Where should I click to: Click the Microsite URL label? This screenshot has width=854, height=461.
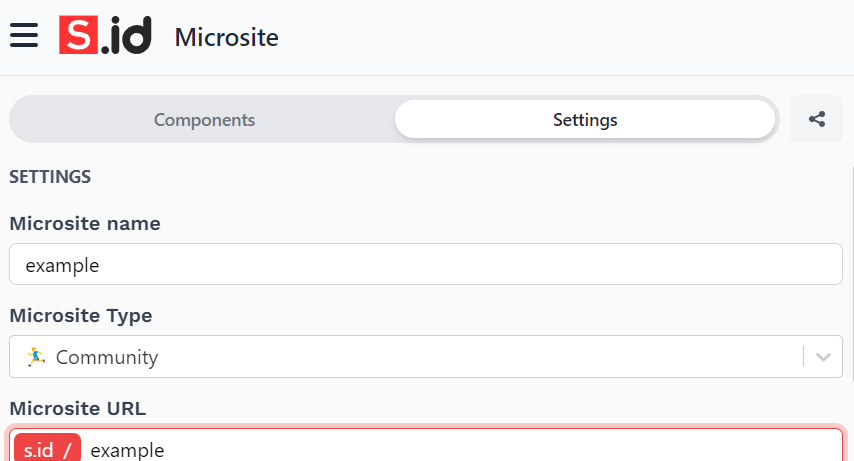point(77,407)
